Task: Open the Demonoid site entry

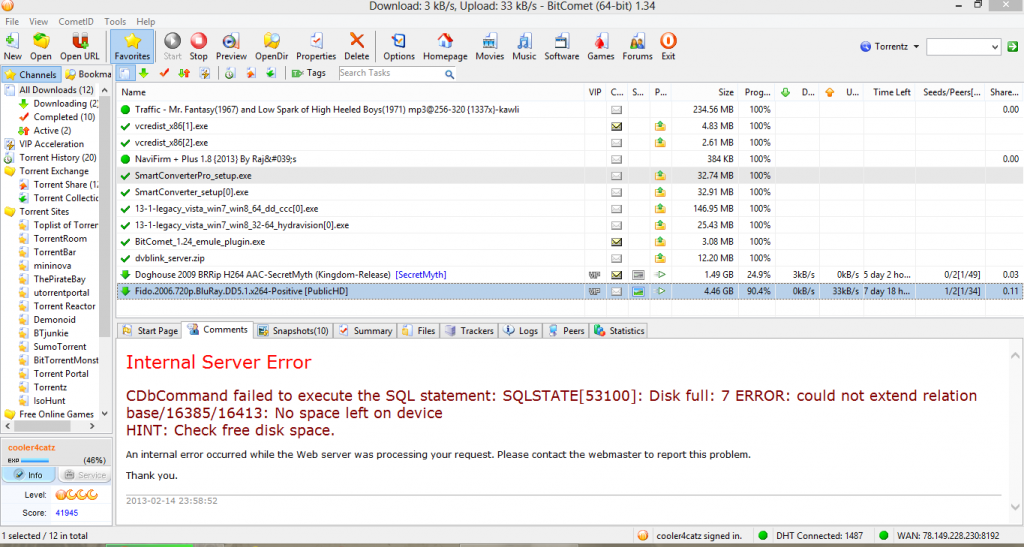Action: click(55, 319)
